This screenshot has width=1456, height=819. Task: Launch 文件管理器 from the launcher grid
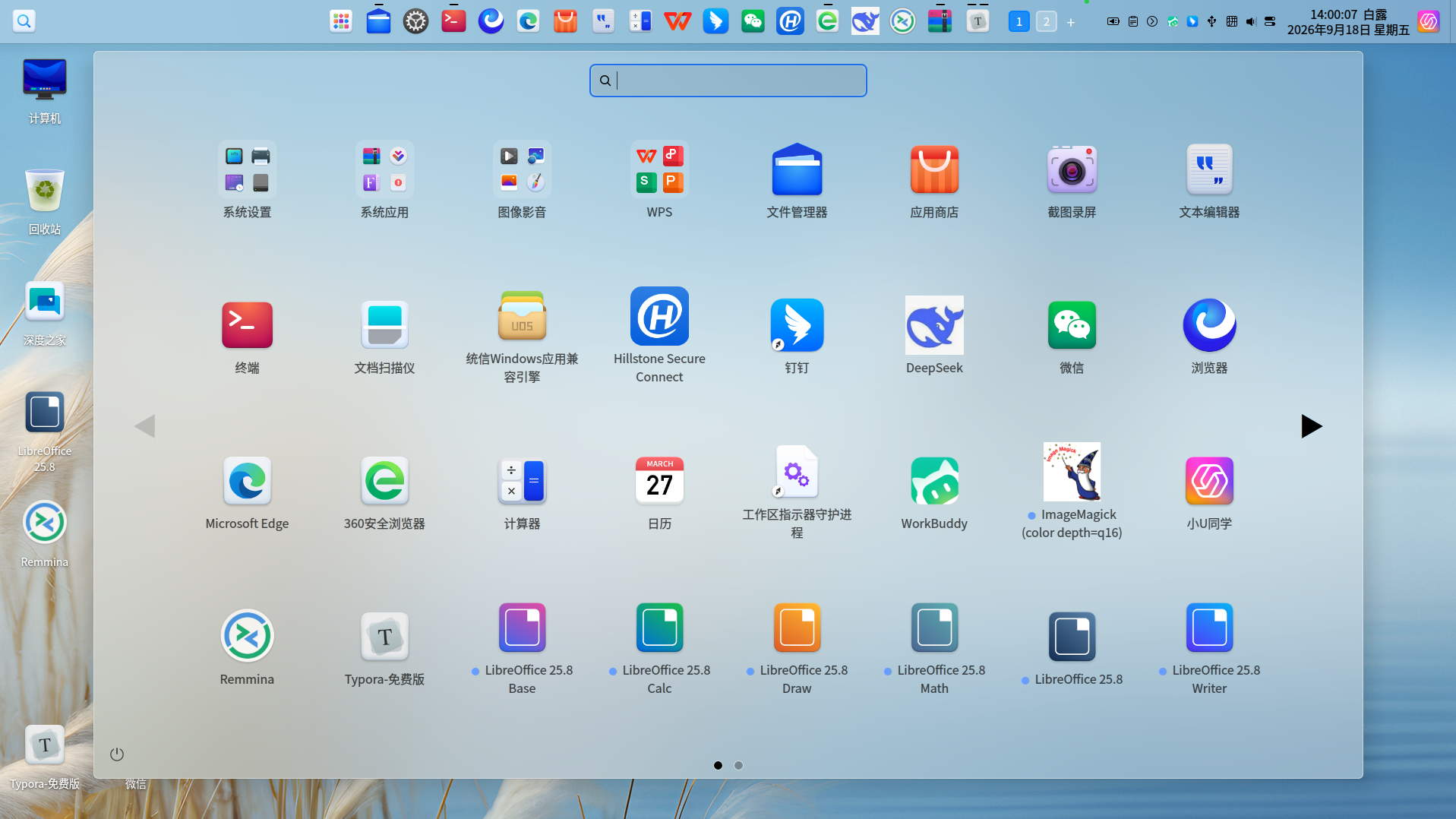coord(797,169)
